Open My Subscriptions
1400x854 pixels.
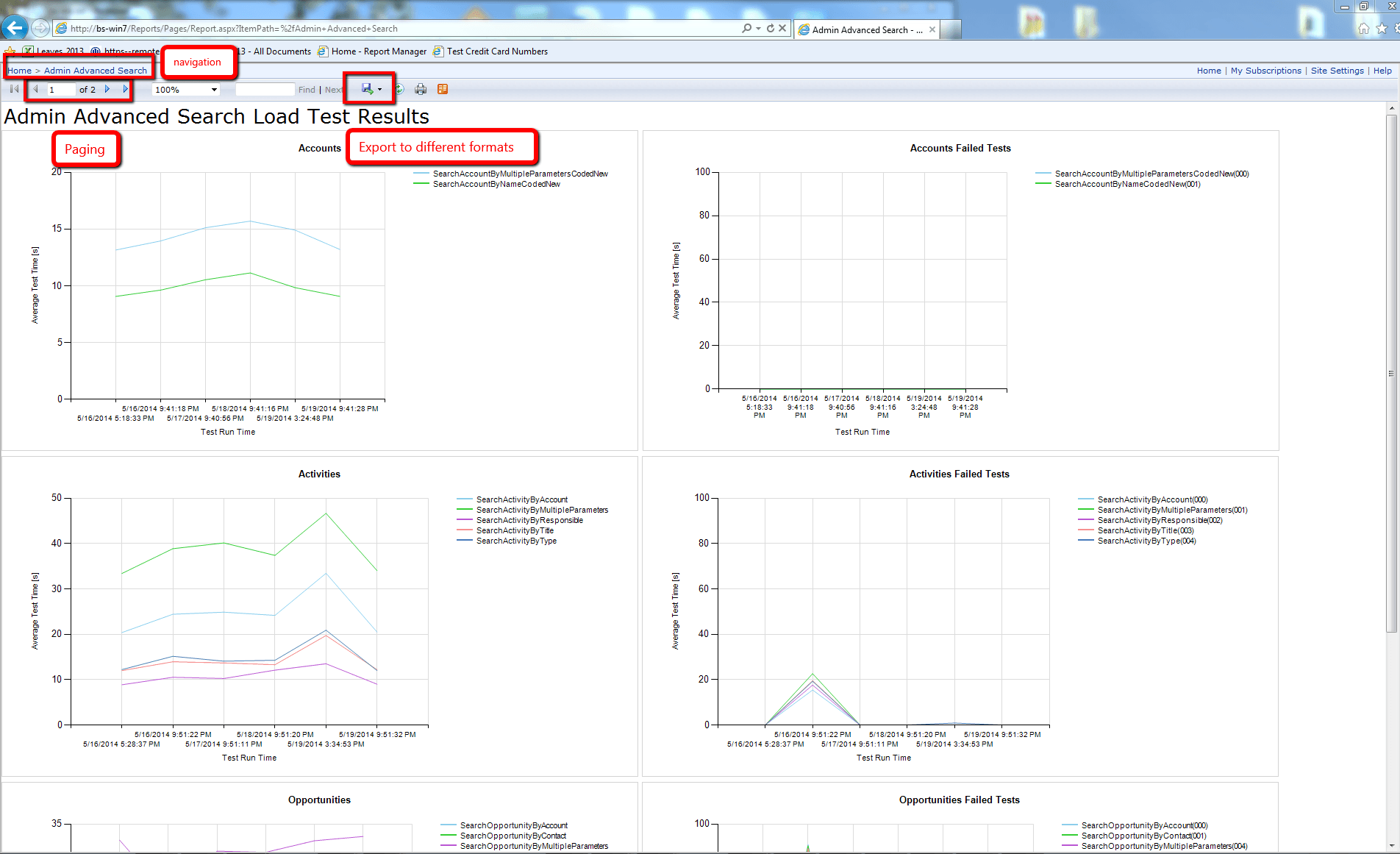1266,70
